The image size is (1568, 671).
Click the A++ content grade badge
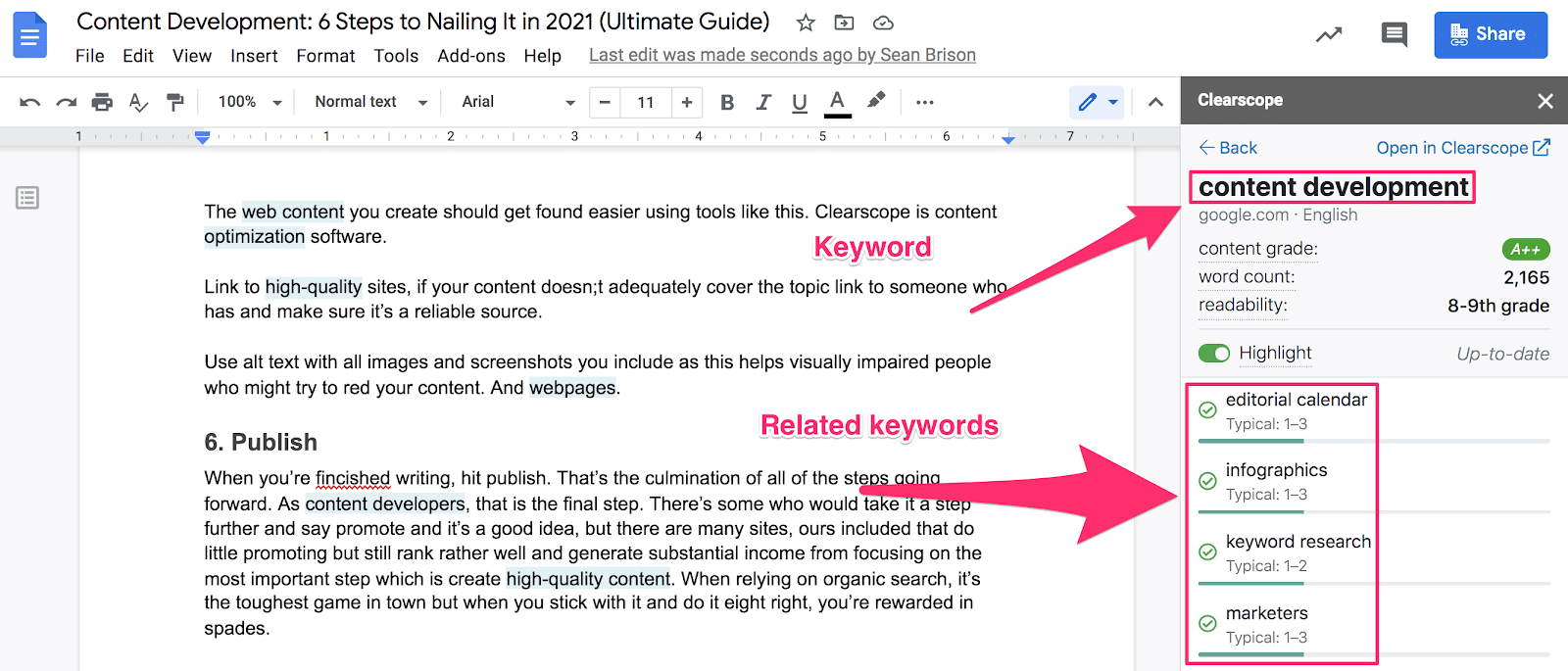[1526, 249]
